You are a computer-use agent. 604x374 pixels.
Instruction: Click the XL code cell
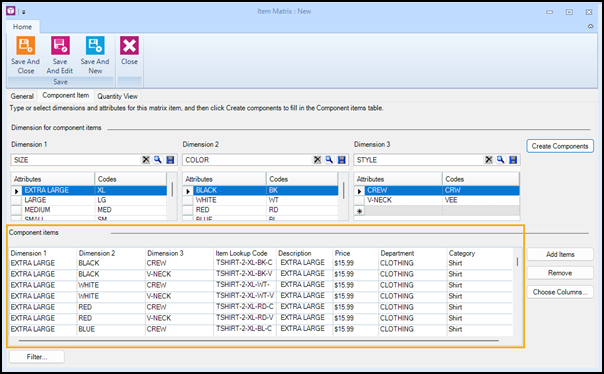pyautogui.click(x=131, y=190)
